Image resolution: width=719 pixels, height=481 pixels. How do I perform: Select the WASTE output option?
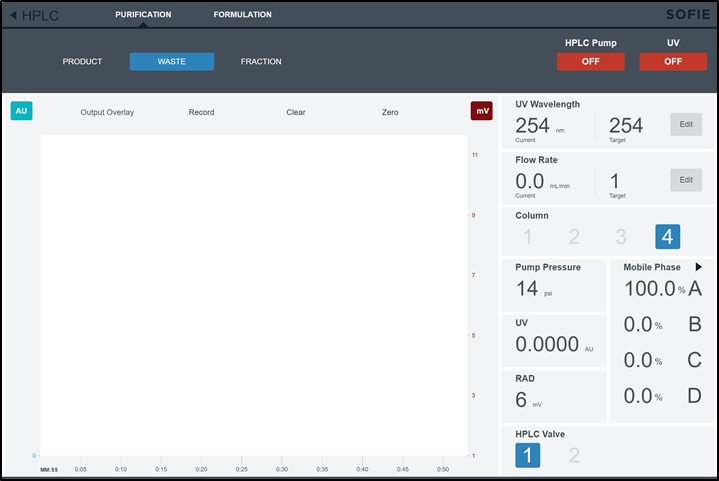coord(172,62)
